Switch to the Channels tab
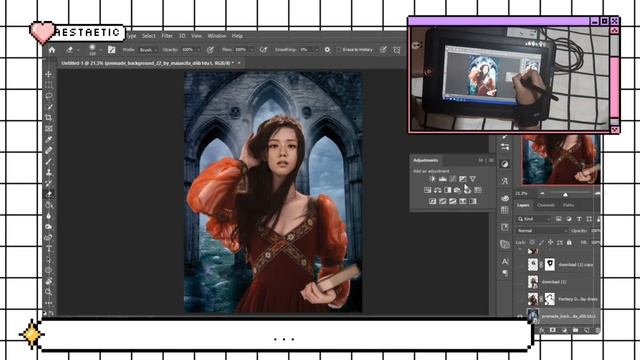 [546, 205]
